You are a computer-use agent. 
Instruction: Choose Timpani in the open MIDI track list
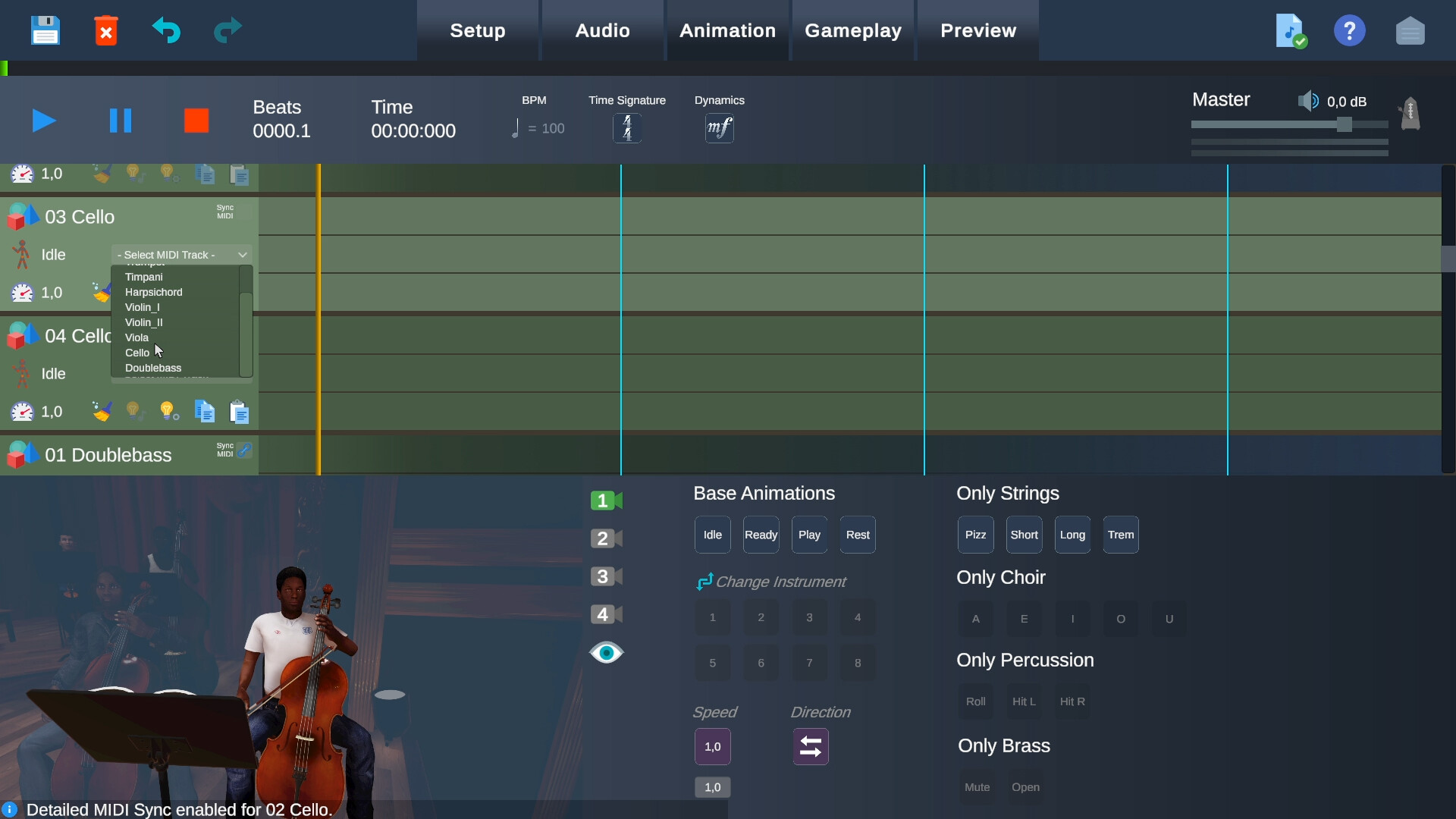(x=144, y=277)
